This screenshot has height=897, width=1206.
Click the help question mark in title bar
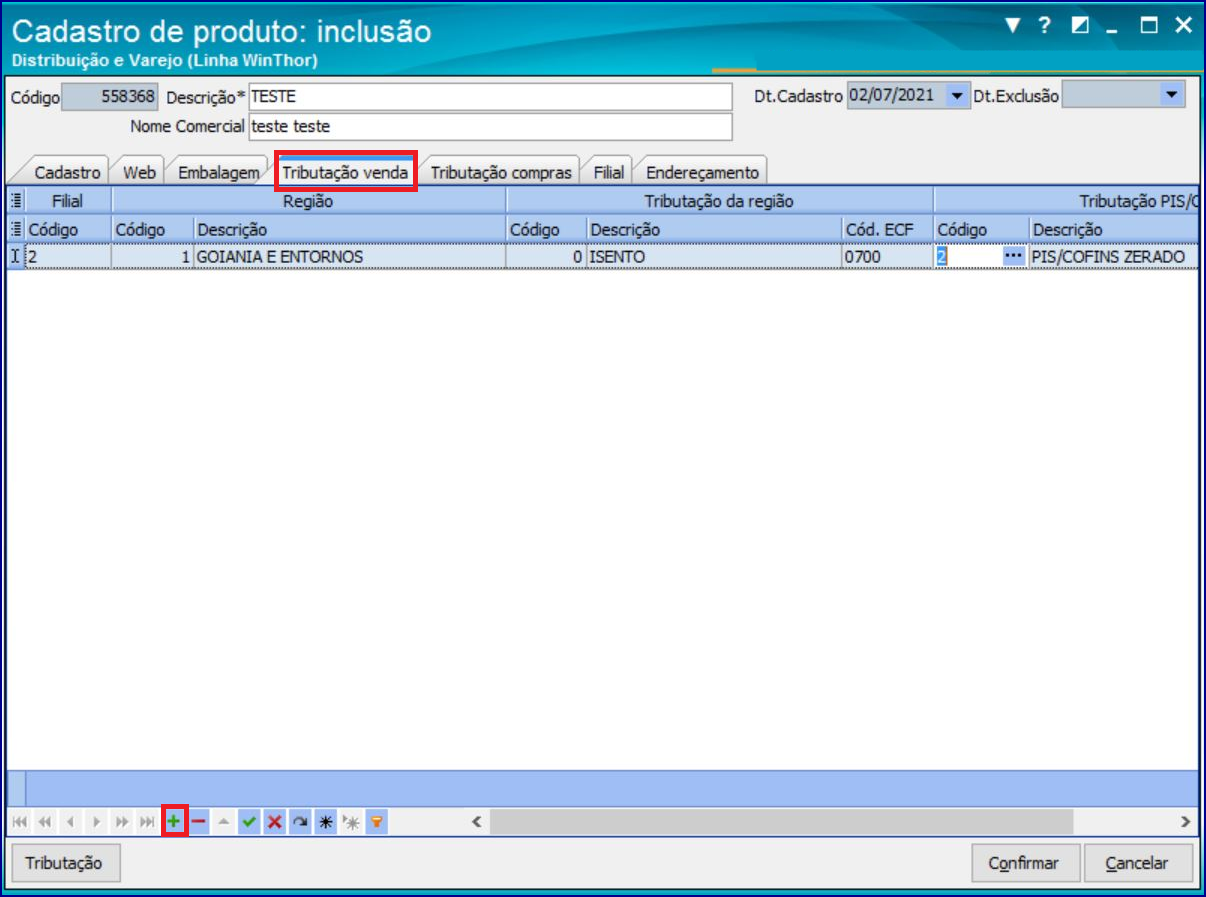(1045, 25)
